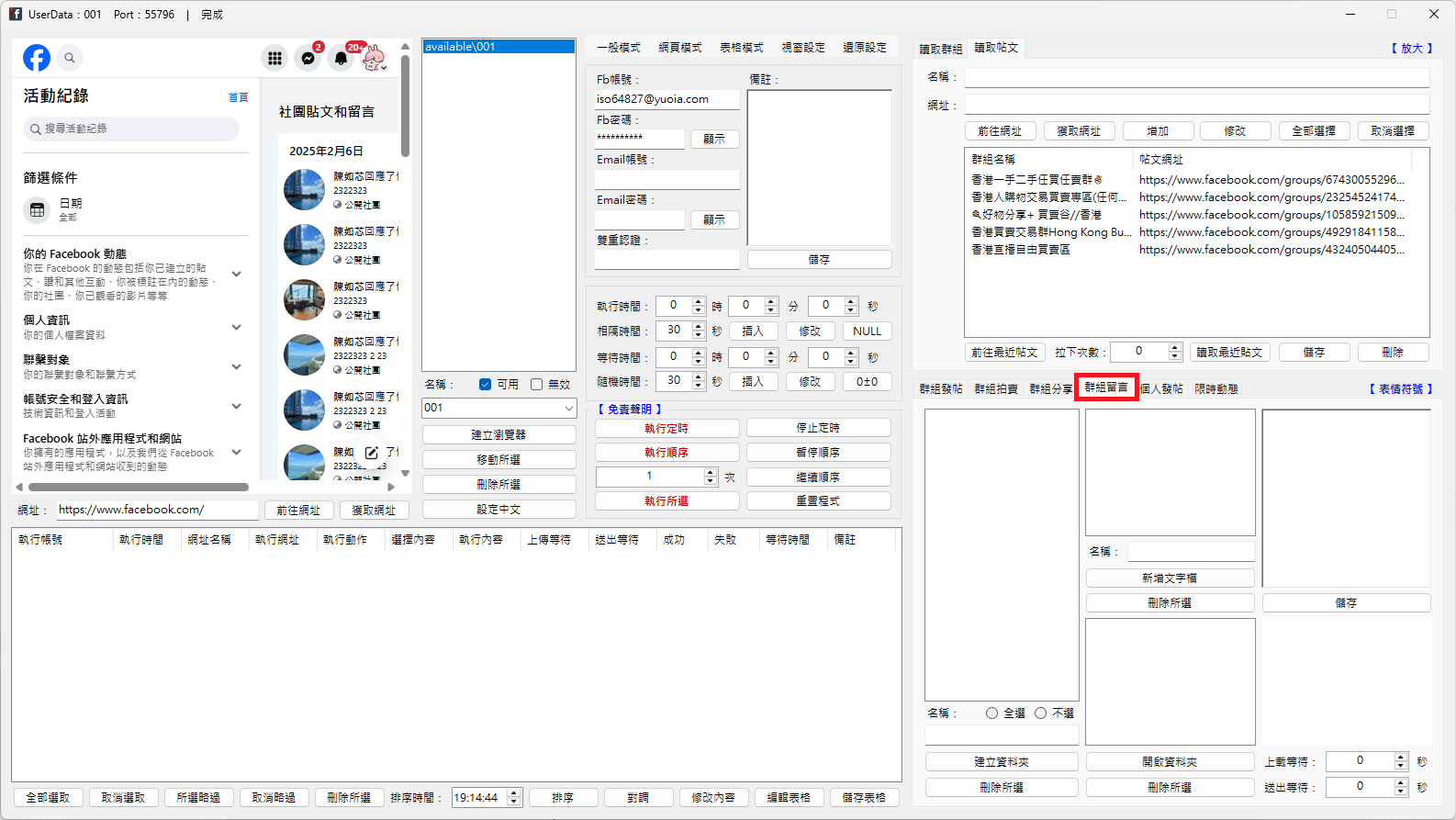Switch to the 群組拍賣 tab
This screenshot has width=1456, height=820.
[x=996, y=389]
